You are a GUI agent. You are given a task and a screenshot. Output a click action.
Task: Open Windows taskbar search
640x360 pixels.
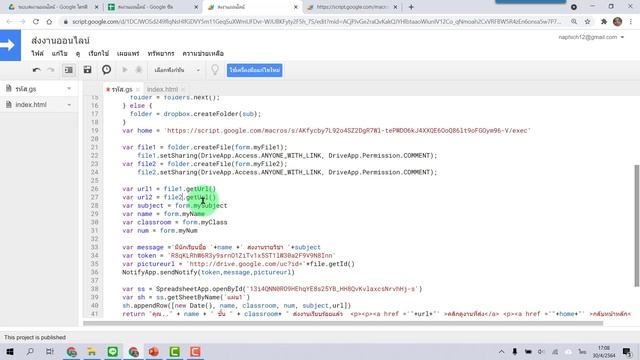[x=30, y=351]
